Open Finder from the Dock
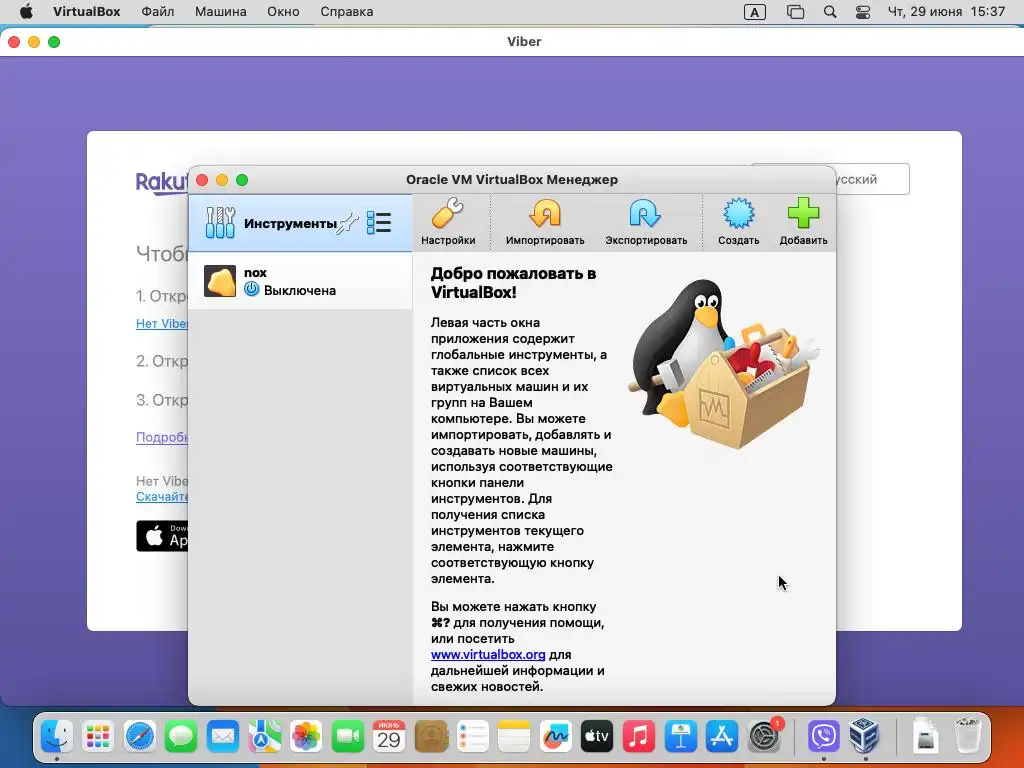1024x768 pixels. click(57, 737)
